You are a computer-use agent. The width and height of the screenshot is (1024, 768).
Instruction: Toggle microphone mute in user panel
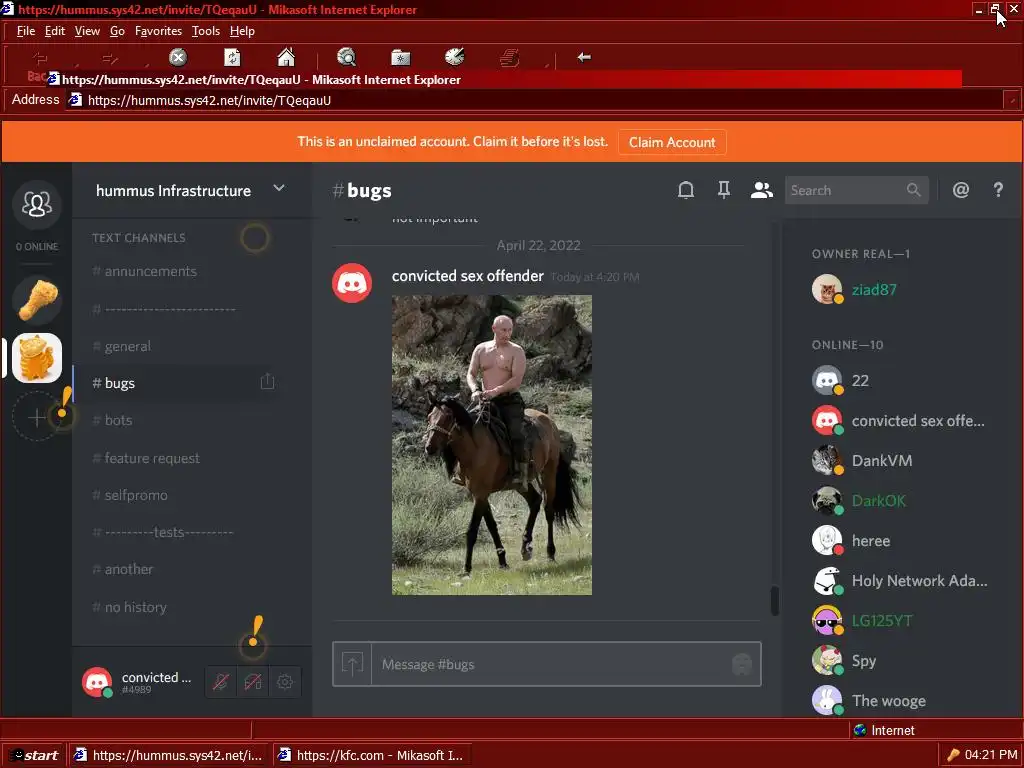221,682
